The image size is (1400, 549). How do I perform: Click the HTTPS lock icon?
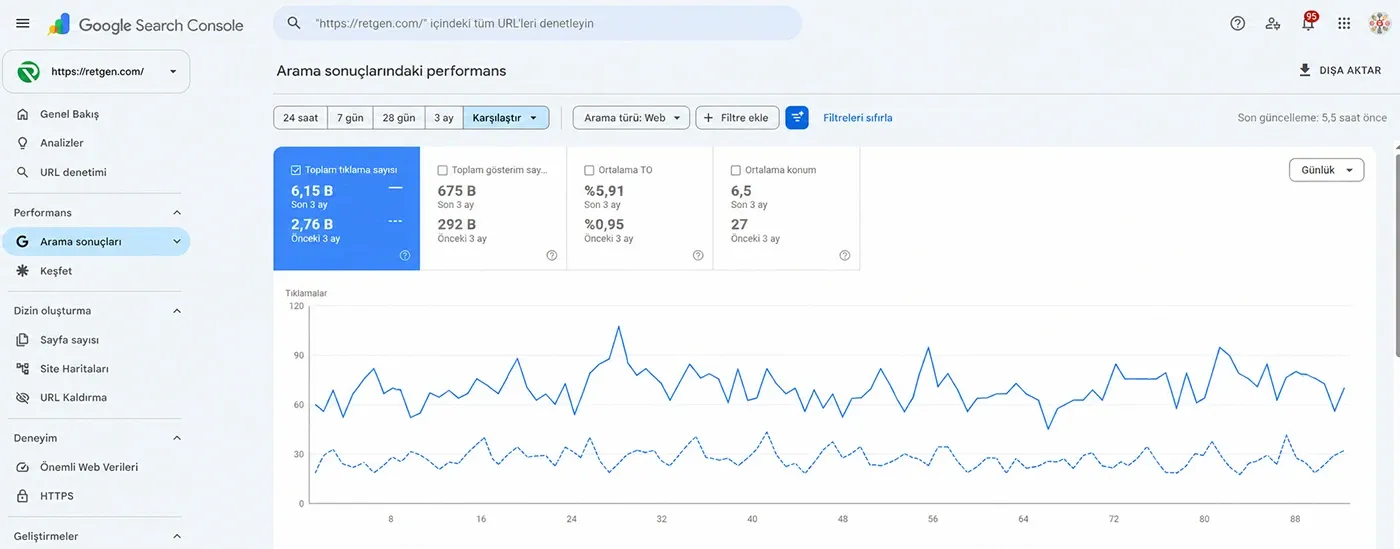pos(23,496)
